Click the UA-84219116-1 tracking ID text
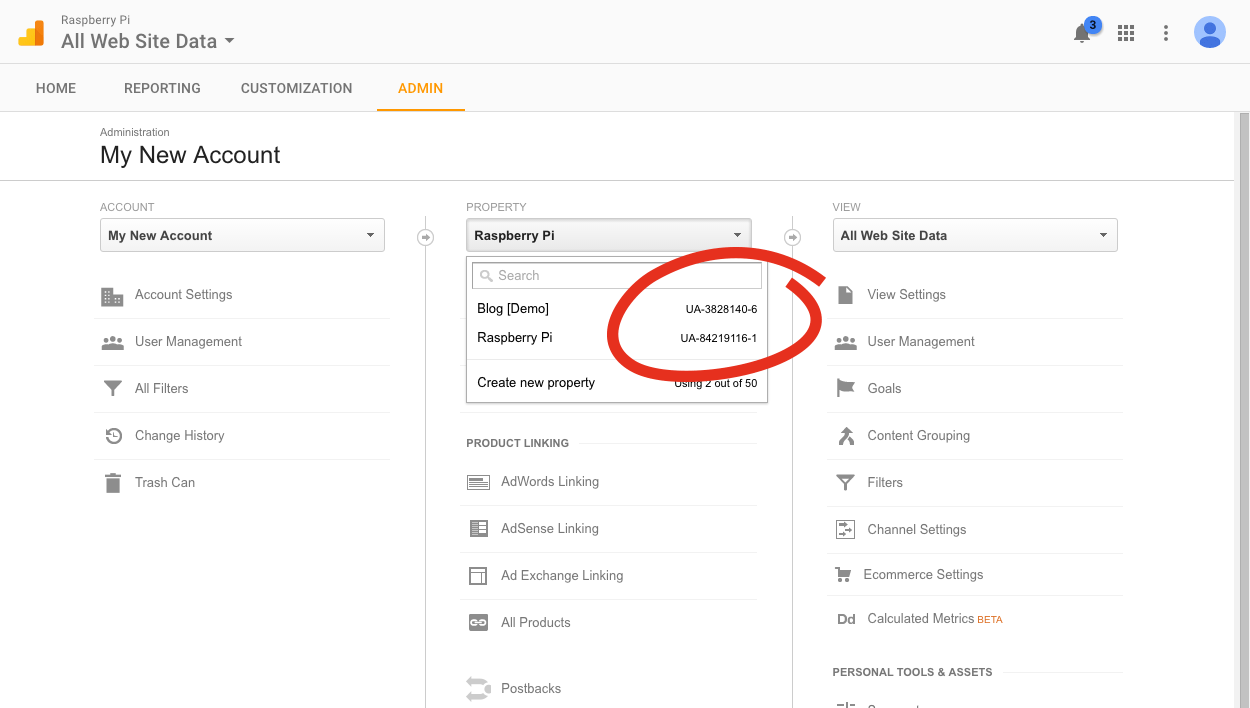This screenshot has height=708, width=1250. coord(718,339)
